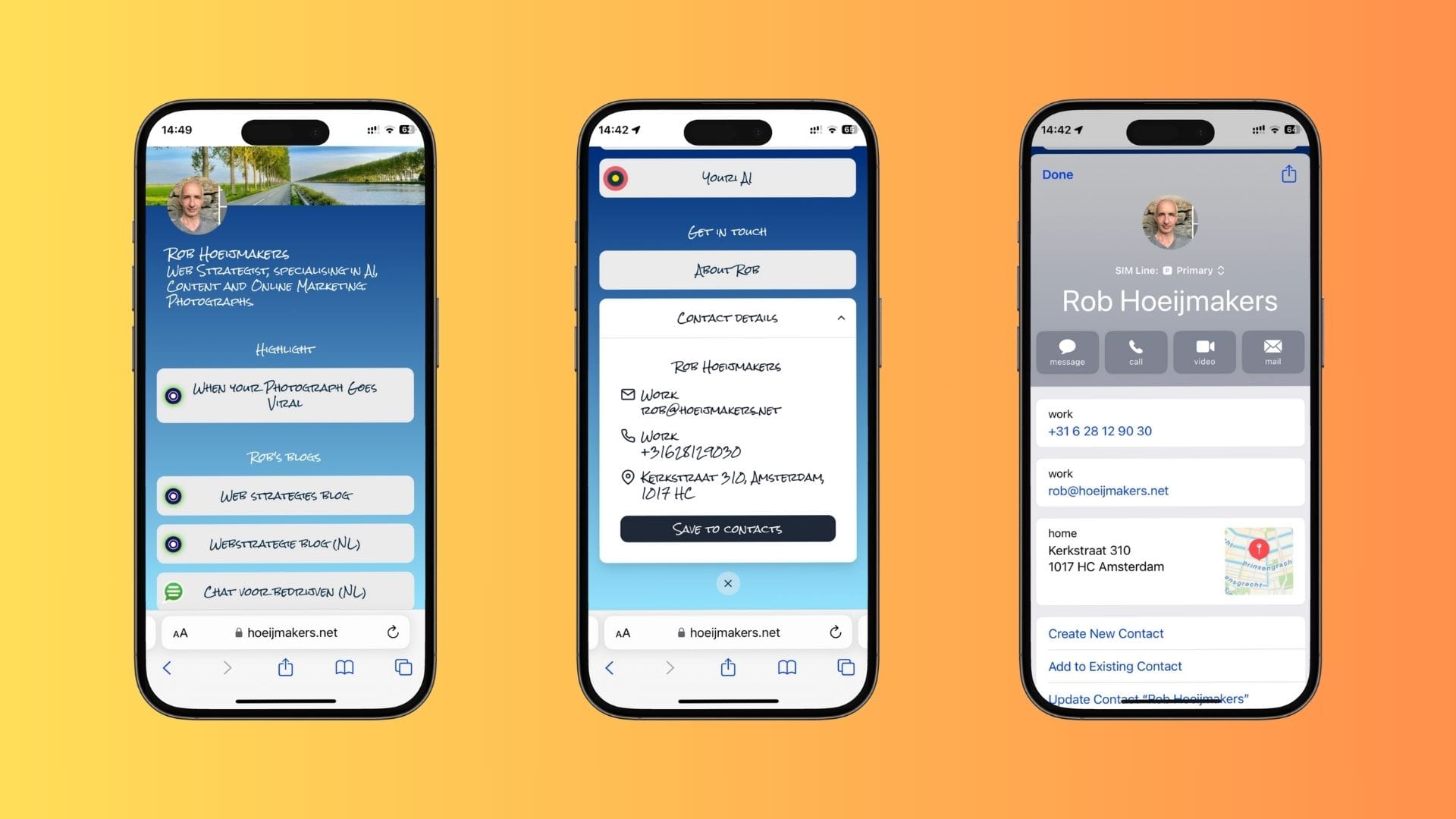Select Create New Contact option
1456x819 pixels.
tap(1106, 633)
